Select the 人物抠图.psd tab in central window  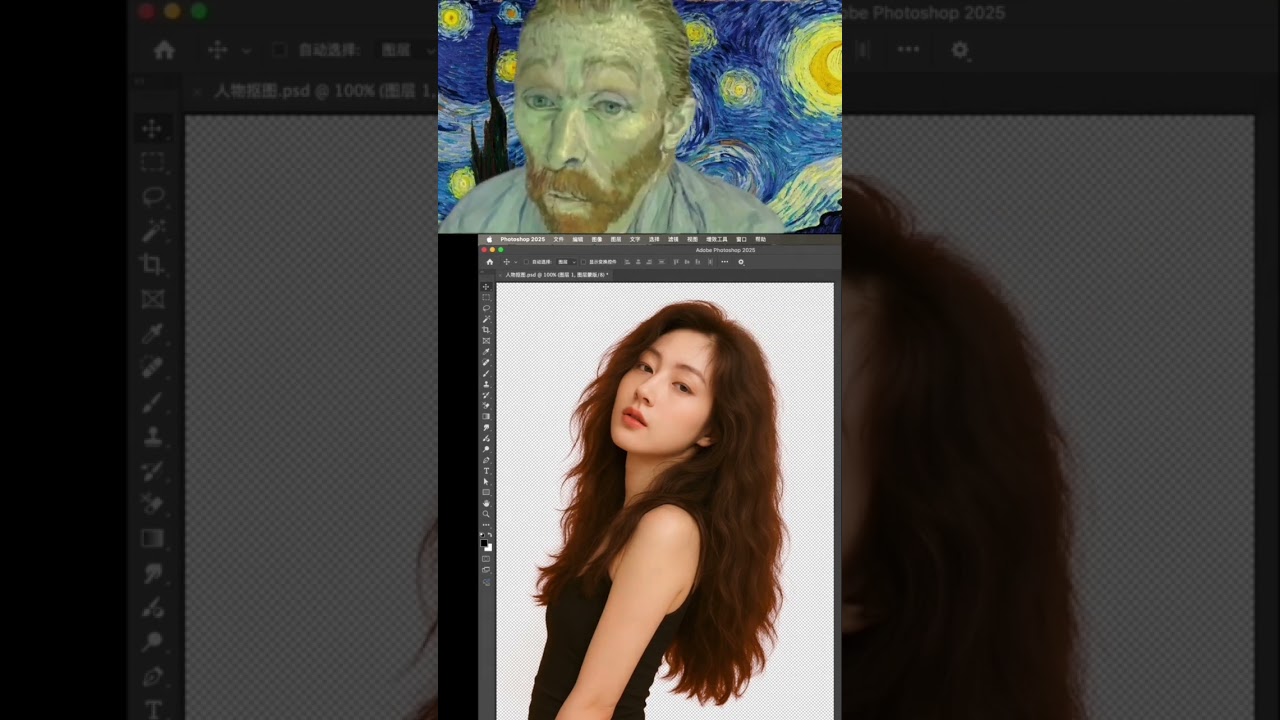pyautogui.click(x=557, y=275)
